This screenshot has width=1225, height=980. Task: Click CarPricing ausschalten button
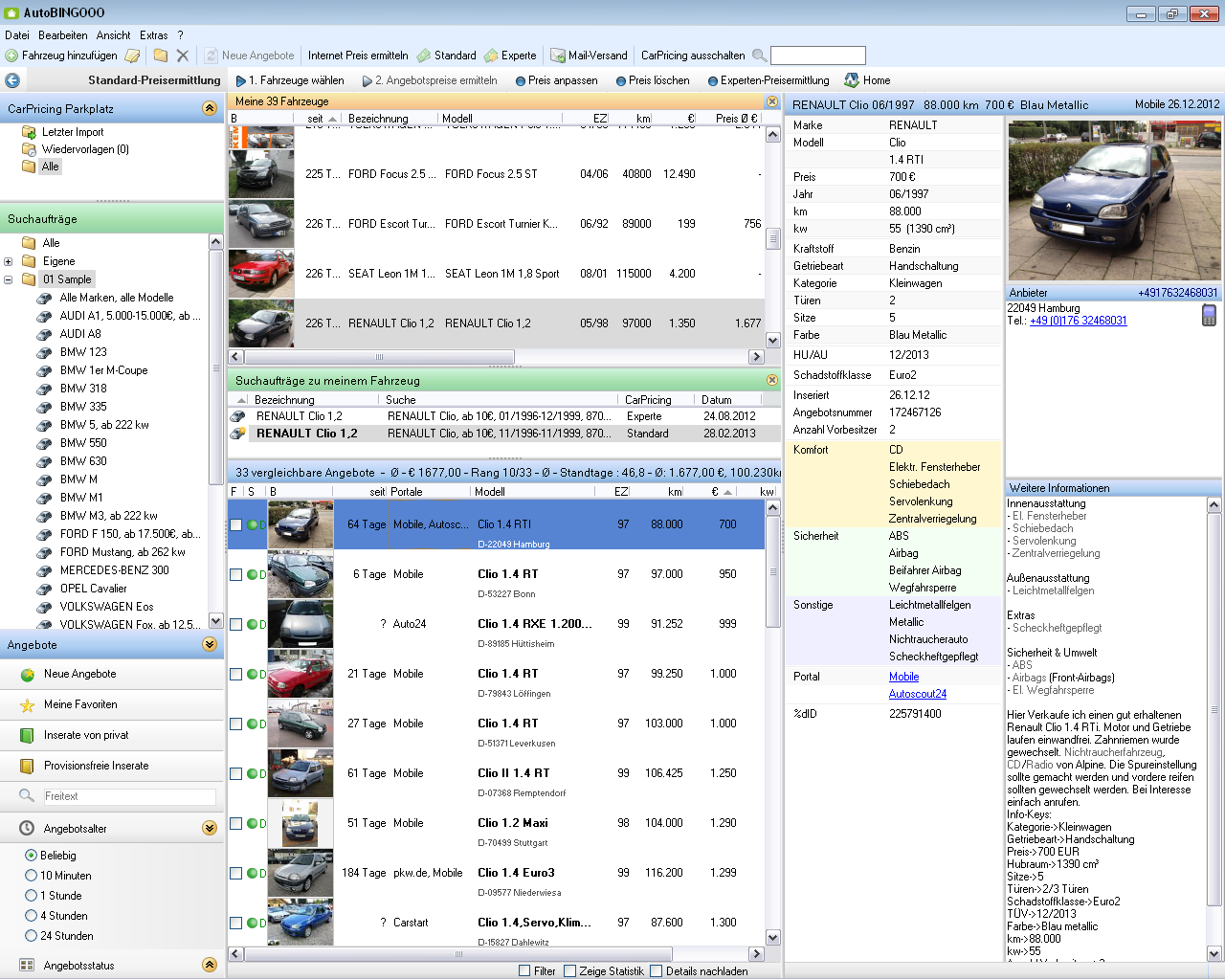[x=693, y=56]
